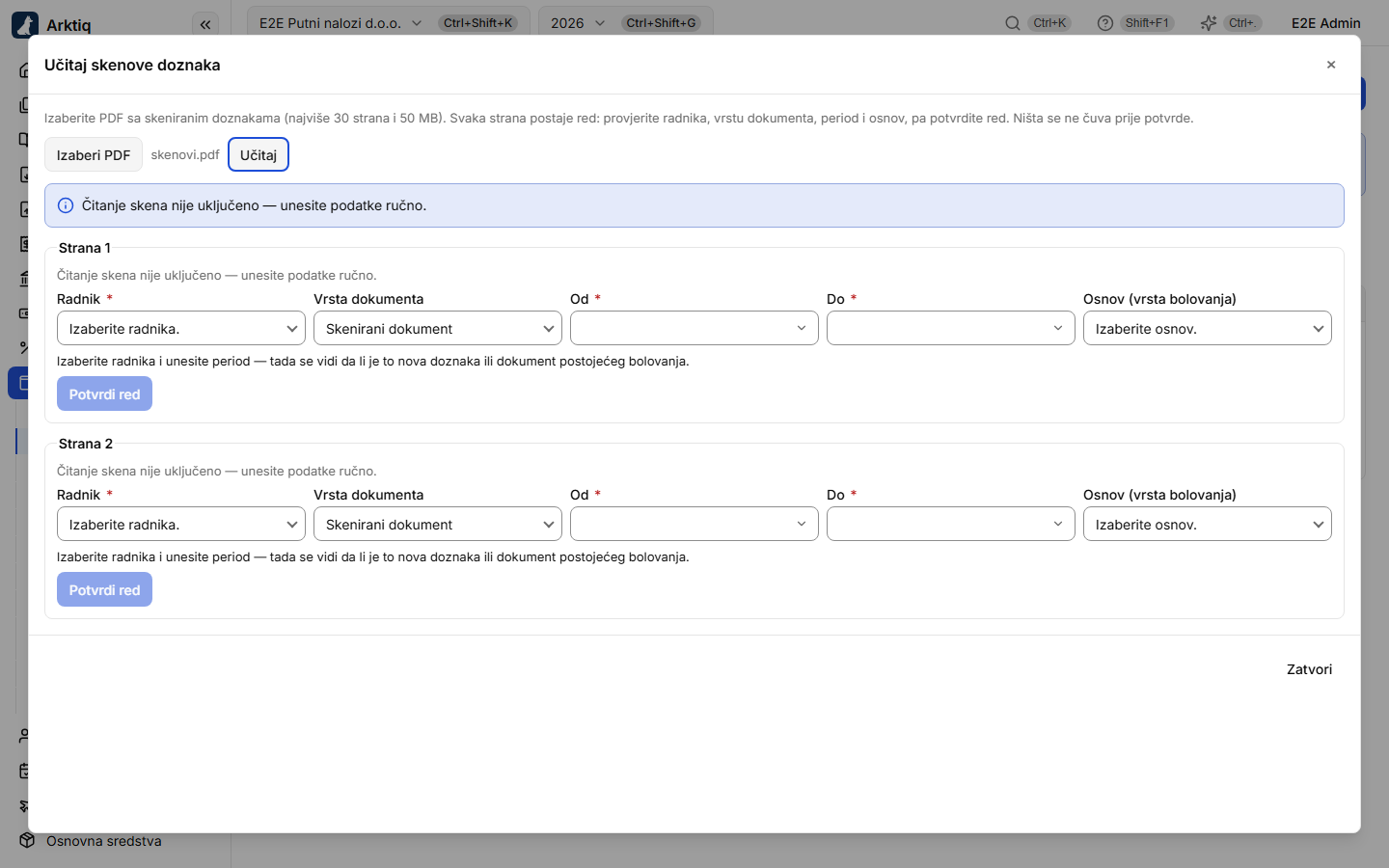Click Potvrdi red under Strana 2
This screenshot has width=1389, height=868.
click(104, 589)
